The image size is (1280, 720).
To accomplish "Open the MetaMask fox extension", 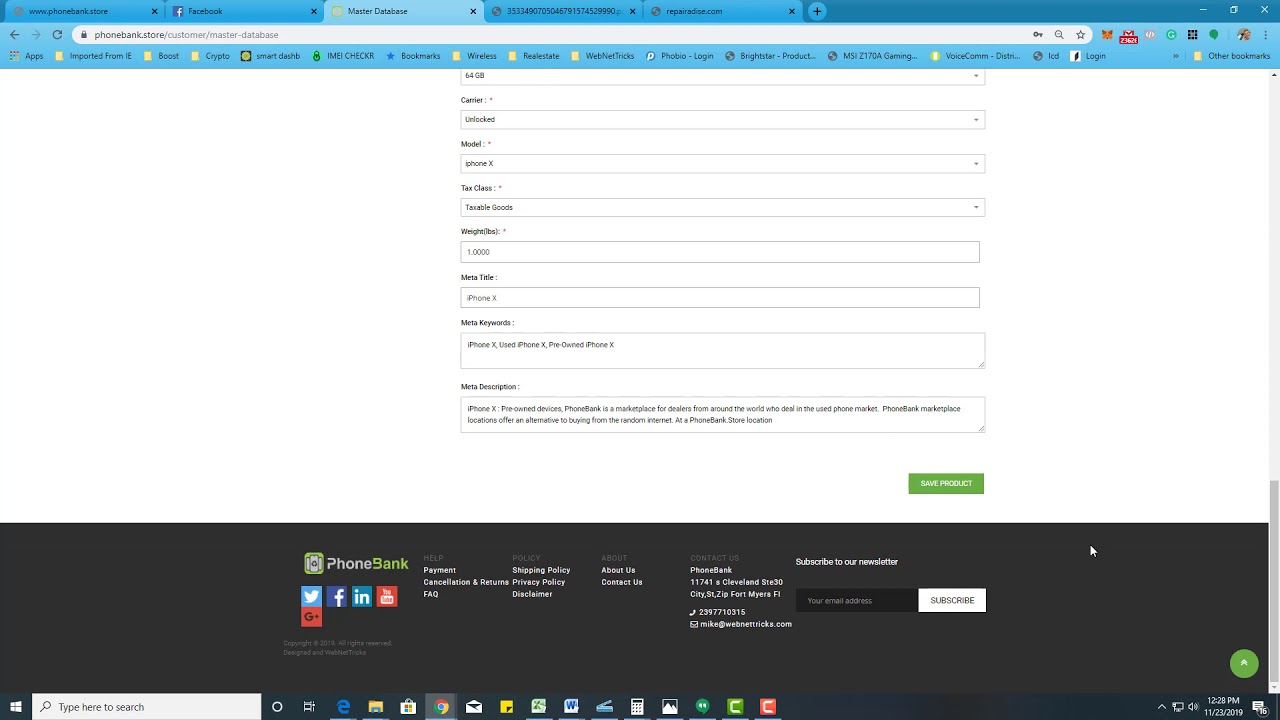I will pos(1107,35).
